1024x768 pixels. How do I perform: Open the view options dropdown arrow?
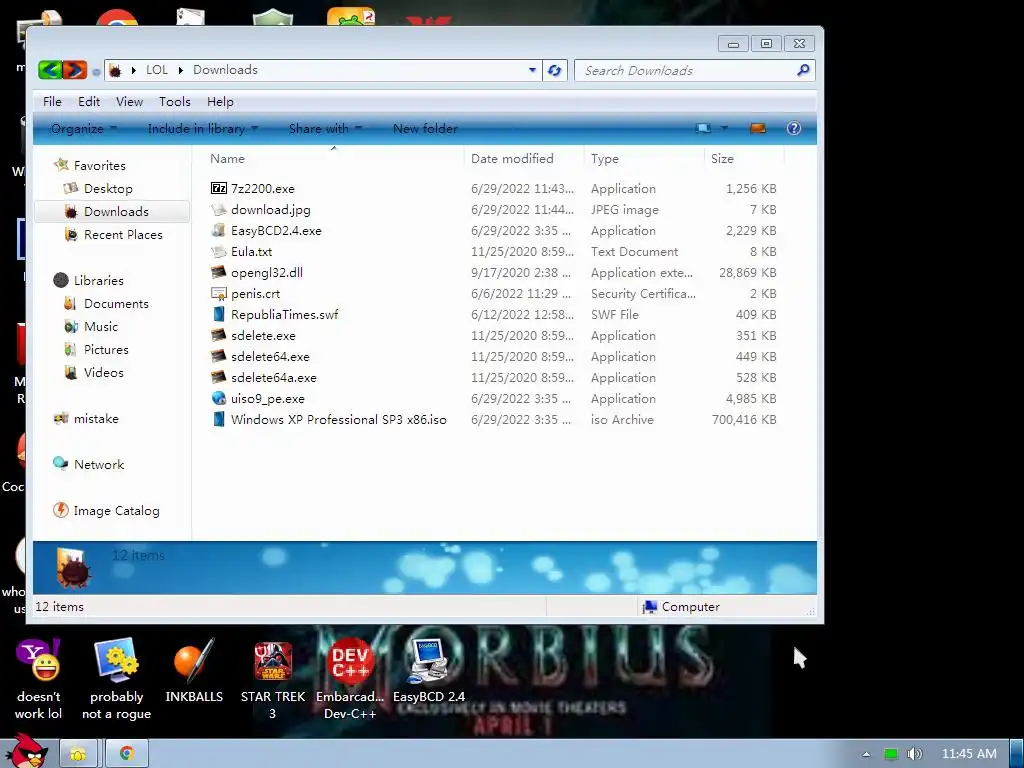click(724, 128)
